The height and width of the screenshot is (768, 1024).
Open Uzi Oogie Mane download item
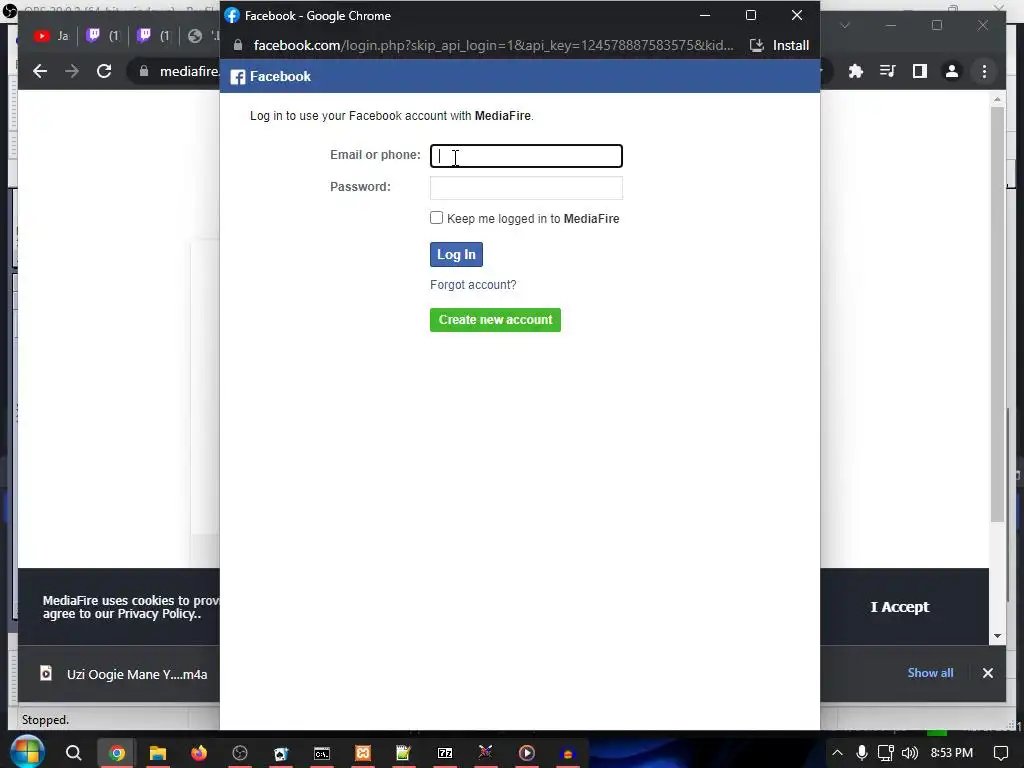tap(123, 674)
